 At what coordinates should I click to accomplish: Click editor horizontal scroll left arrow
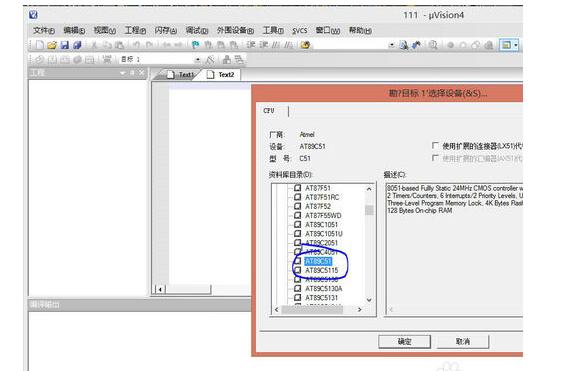(160, 289)
